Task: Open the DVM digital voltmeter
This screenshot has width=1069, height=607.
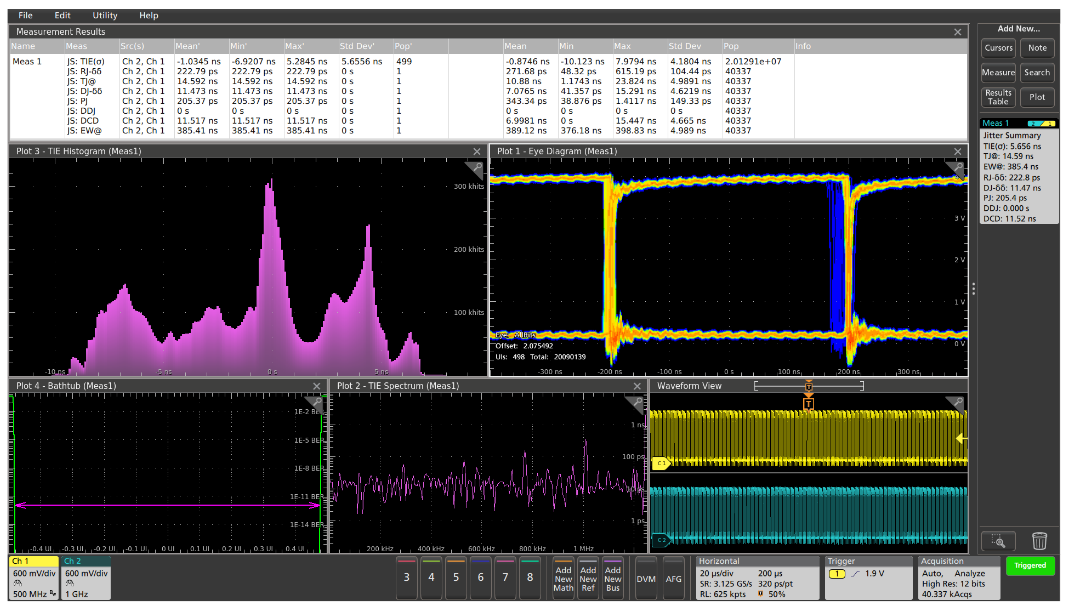Action: pyautogui.click(x=644, y=578)
